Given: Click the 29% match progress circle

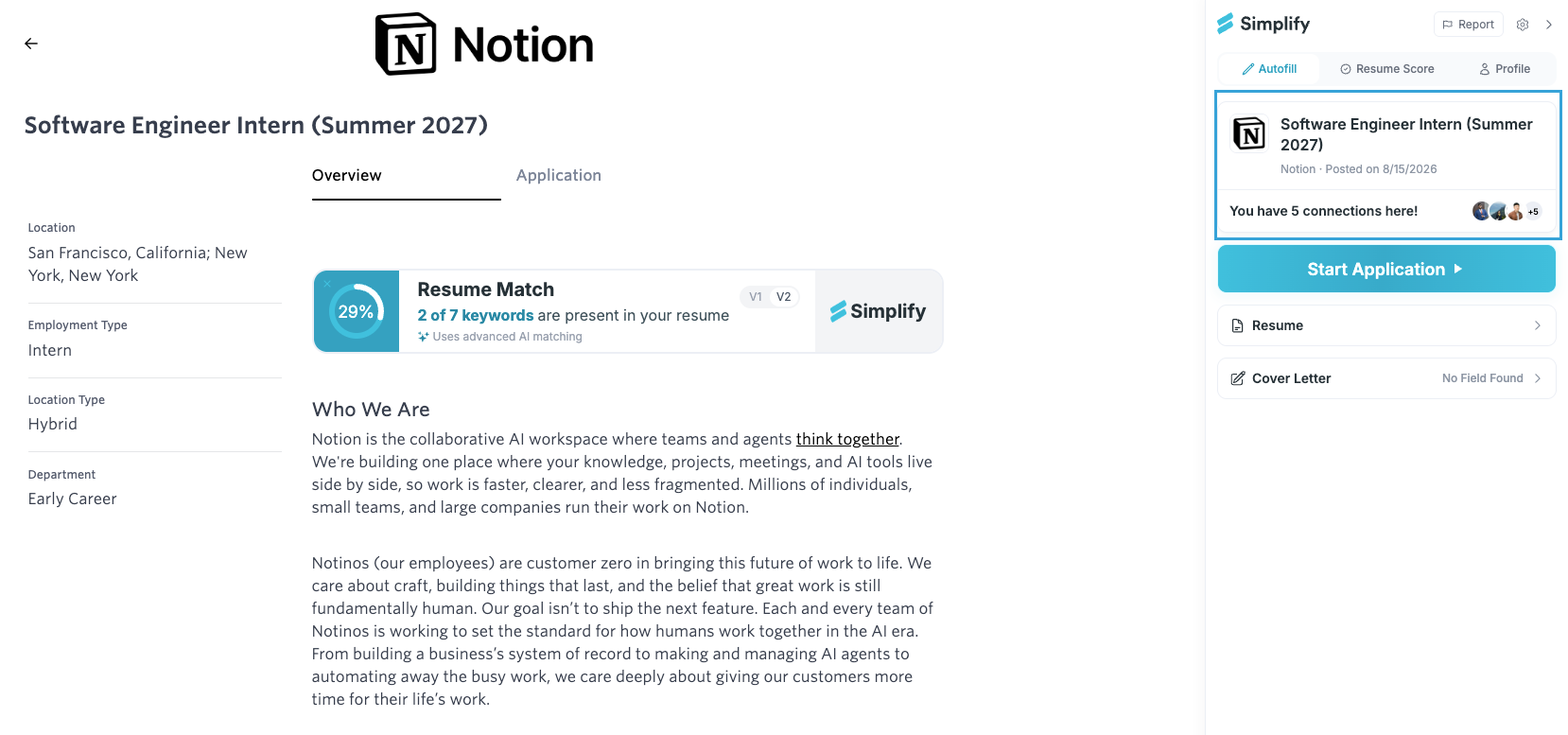Looking at the screenshot, I should [x=357, y=311].
